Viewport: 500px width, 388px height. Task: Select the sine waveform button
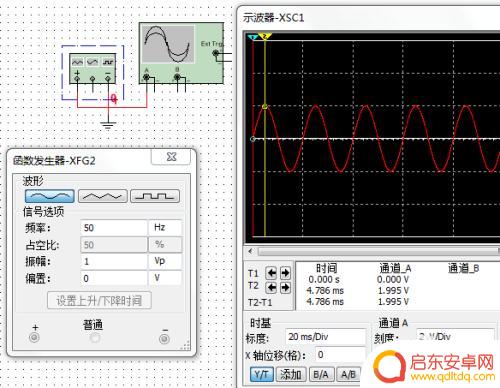pos(50,196)
